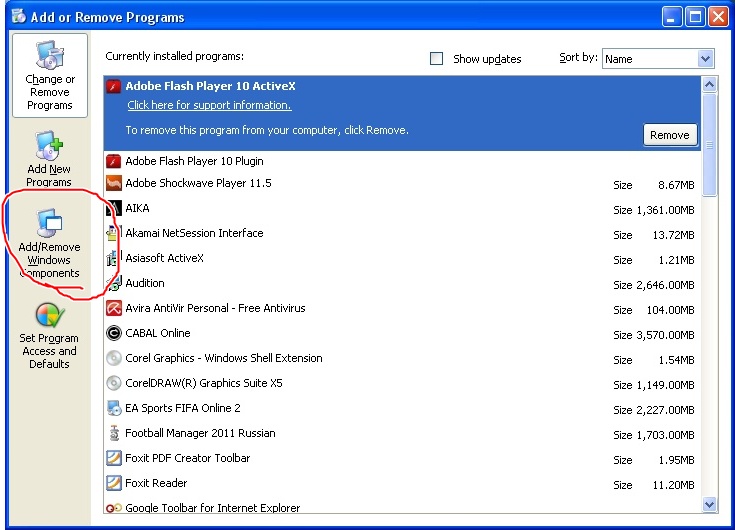Click the 104.00MB size value
Screen dimensions: 735x530
(x=670, y=310)
